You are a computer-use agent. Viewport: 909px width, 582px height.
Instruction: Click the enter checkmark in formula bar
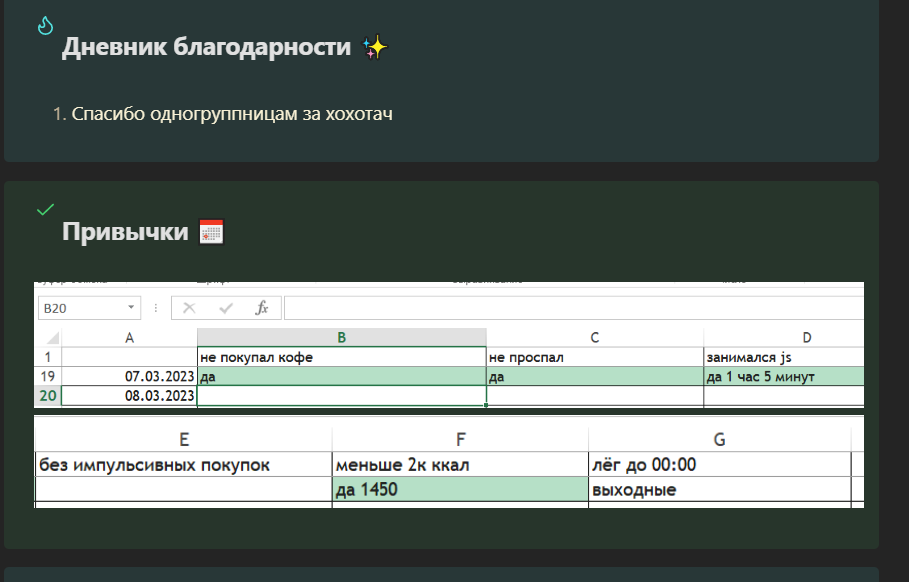pyautogui.click(x=226, y=308)
